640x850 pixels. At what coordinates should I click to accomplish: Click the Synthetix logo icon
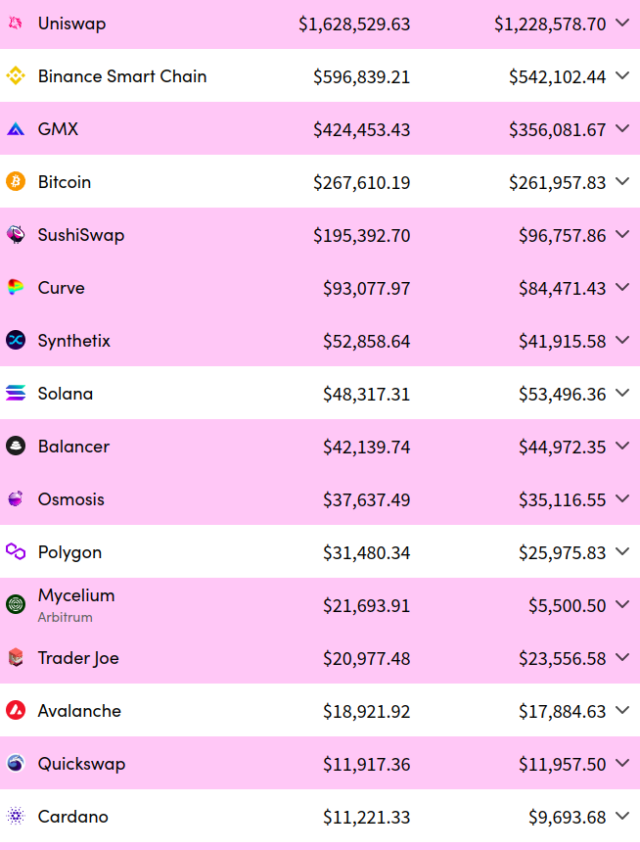[15, 341]
